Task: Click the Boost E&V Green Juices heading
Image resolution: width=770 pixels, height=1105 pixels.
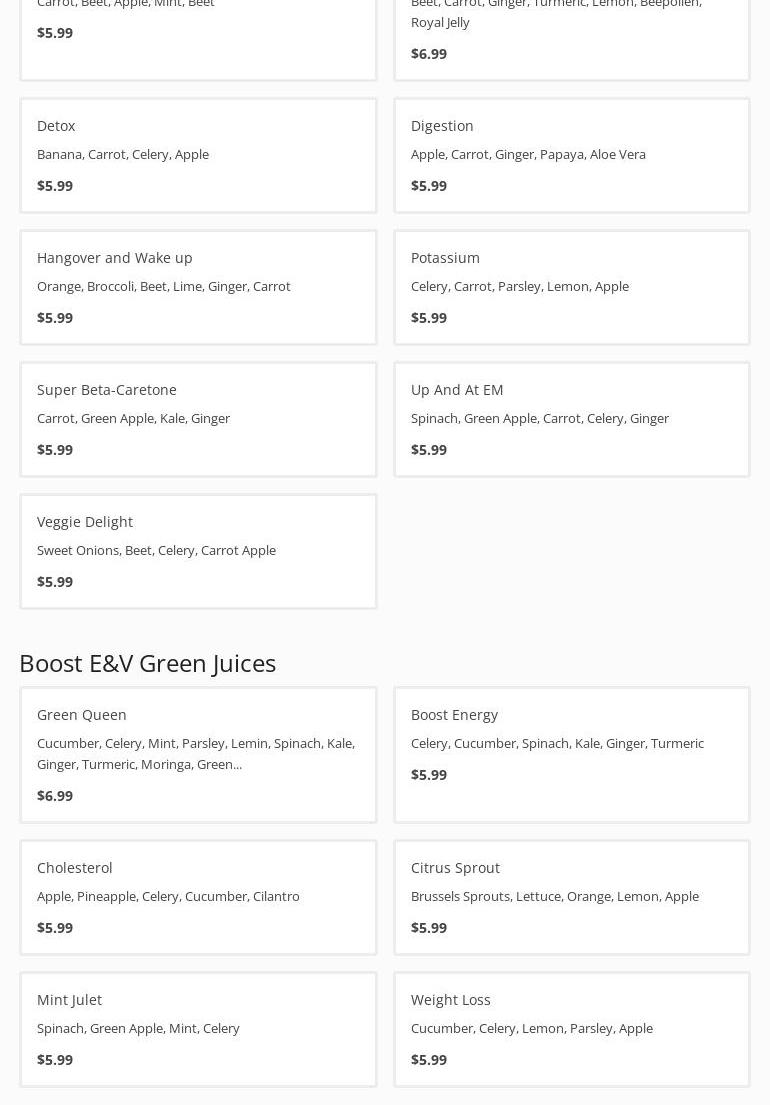Action: [x=147, y=663]
